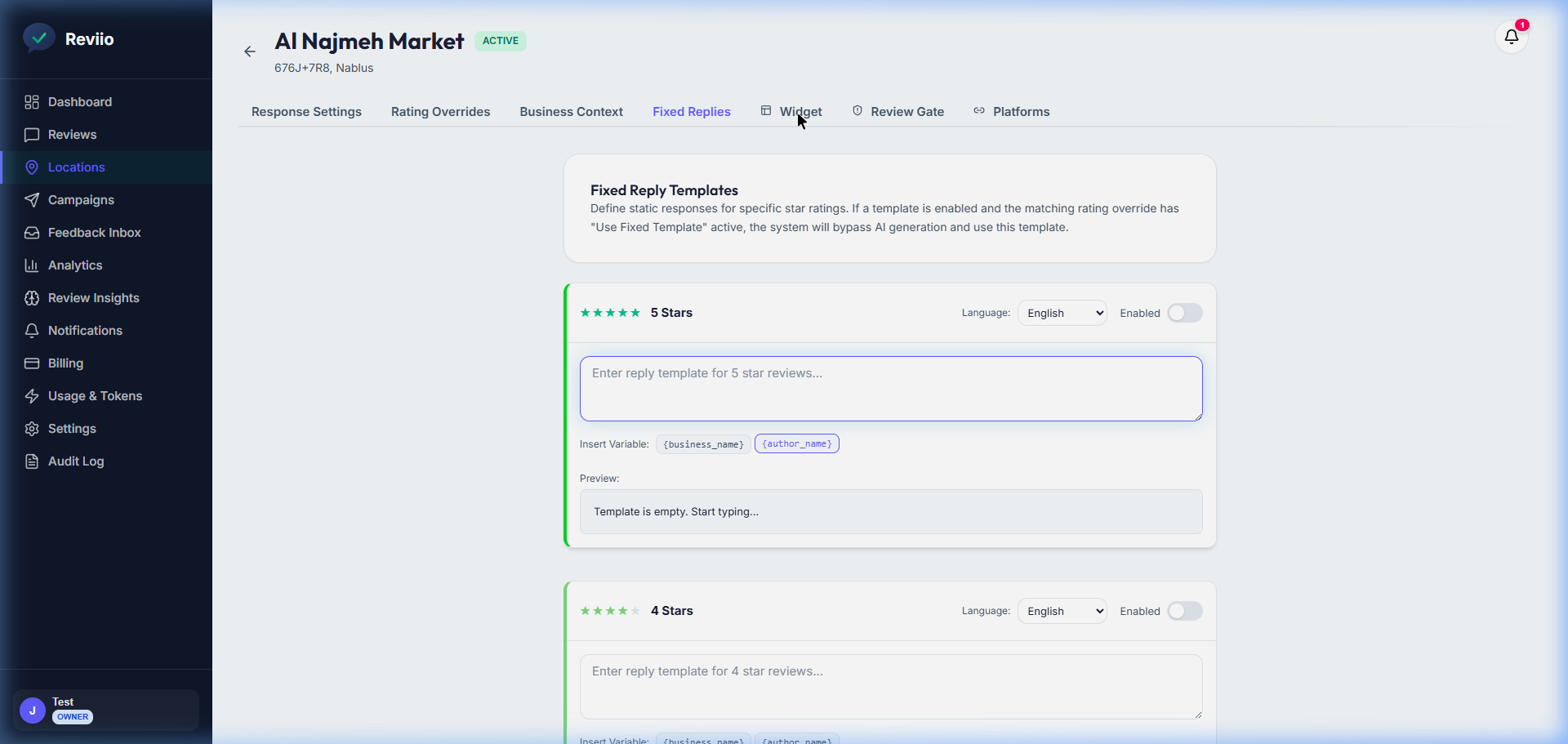Open notifications bell with red badge
1568x744 pixels.
(x=1512, y=37)
